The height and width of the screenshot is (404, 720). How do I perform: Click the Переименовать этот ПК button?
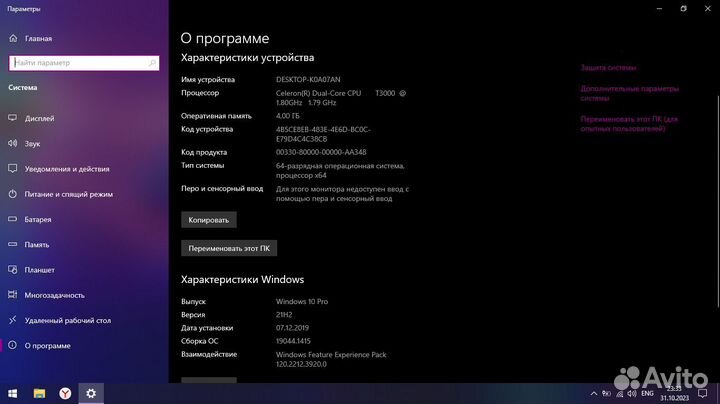click(229, 248)
